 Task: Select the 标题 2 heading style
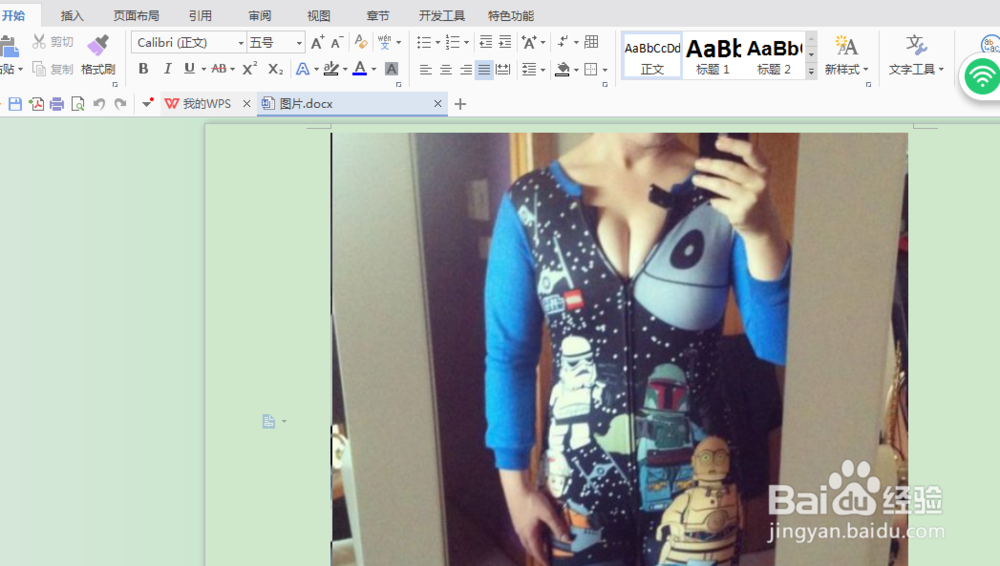click(774, 56)
